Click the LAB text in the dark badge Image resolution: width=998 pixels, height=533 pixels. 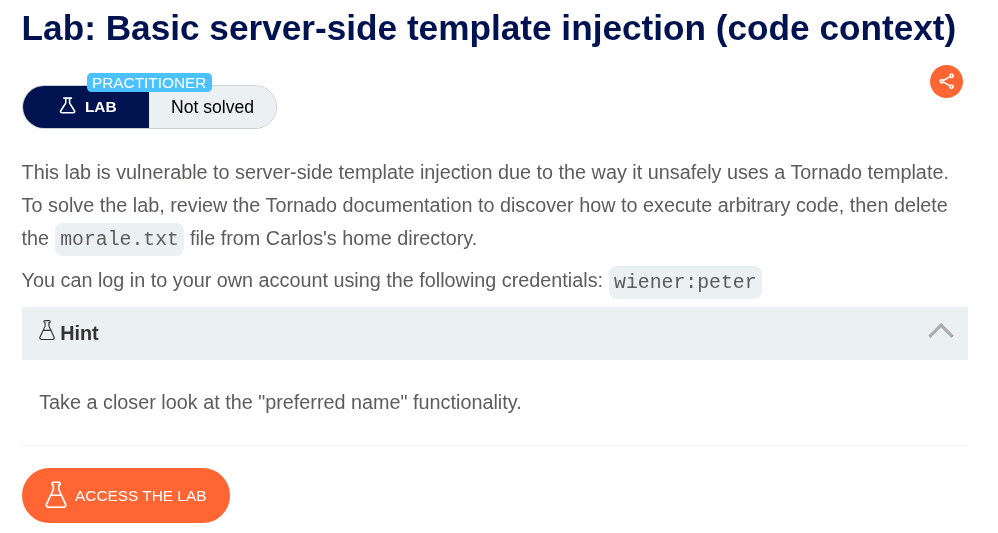pos(101,107)
